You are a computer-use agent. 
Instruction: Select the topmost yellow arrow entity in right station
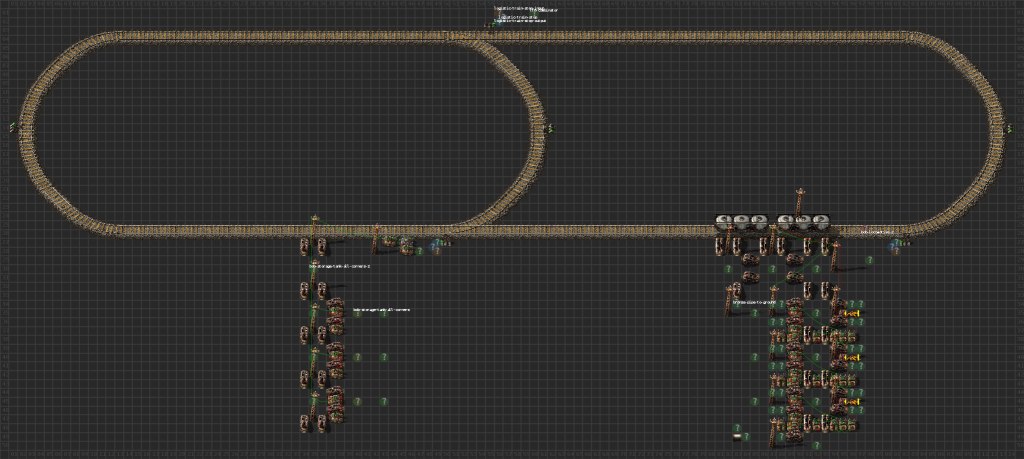click(853, 313)
